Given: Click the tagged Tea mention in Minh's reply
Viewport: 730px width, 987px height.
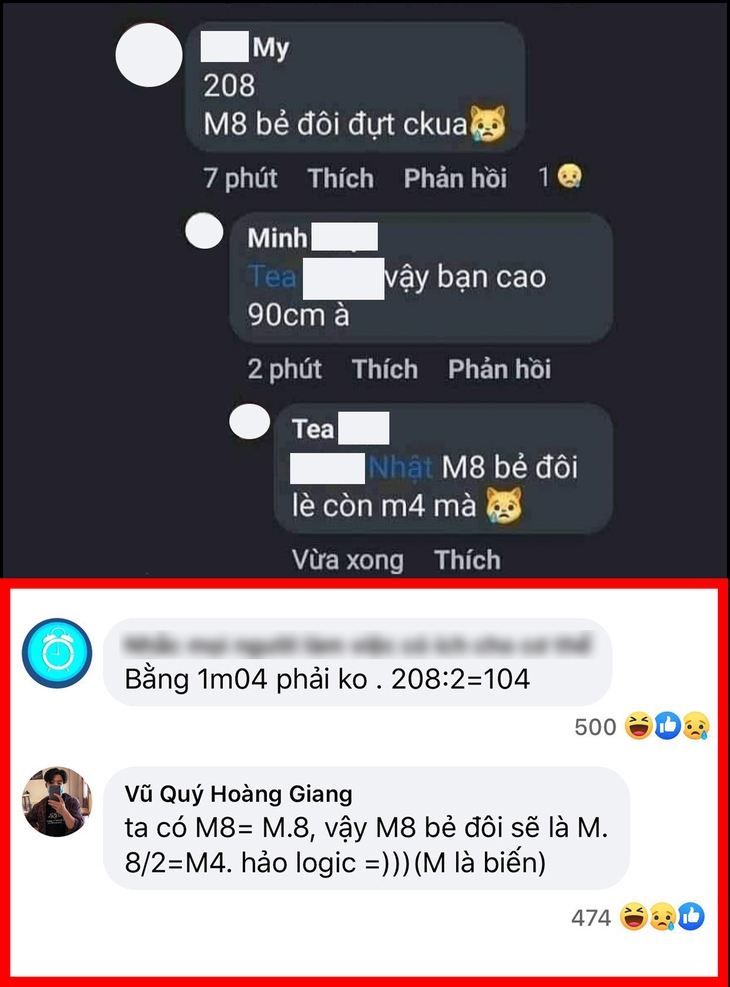Looking at the screenshot, I should [x=272, y=277].
